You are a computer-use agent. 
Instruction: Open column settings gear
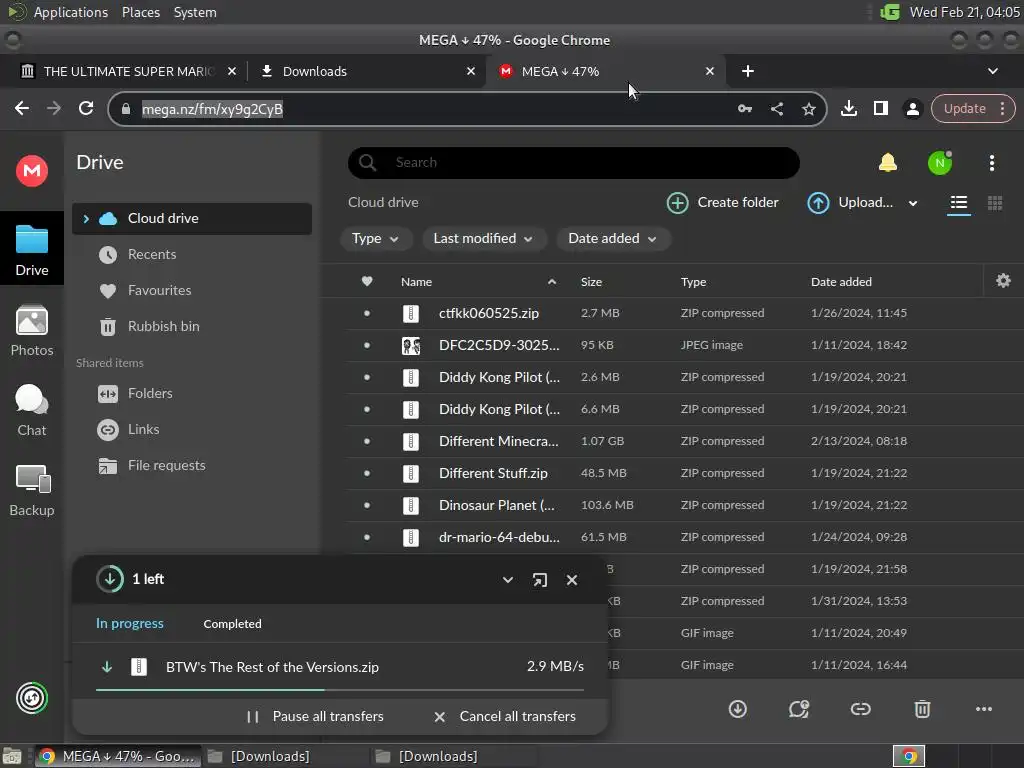pos(1003,281)
